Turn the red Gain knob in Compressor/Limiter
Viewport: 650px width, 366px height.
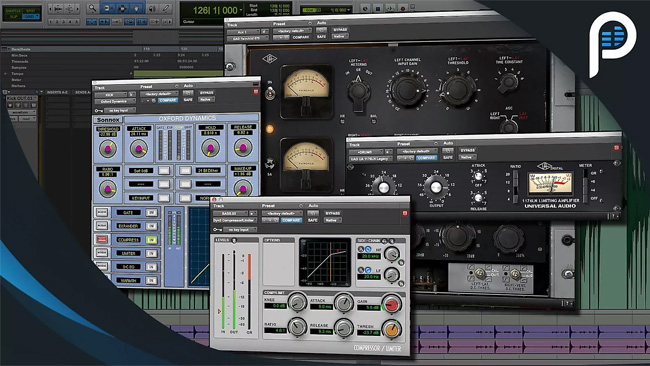click(x=391, y=304)
